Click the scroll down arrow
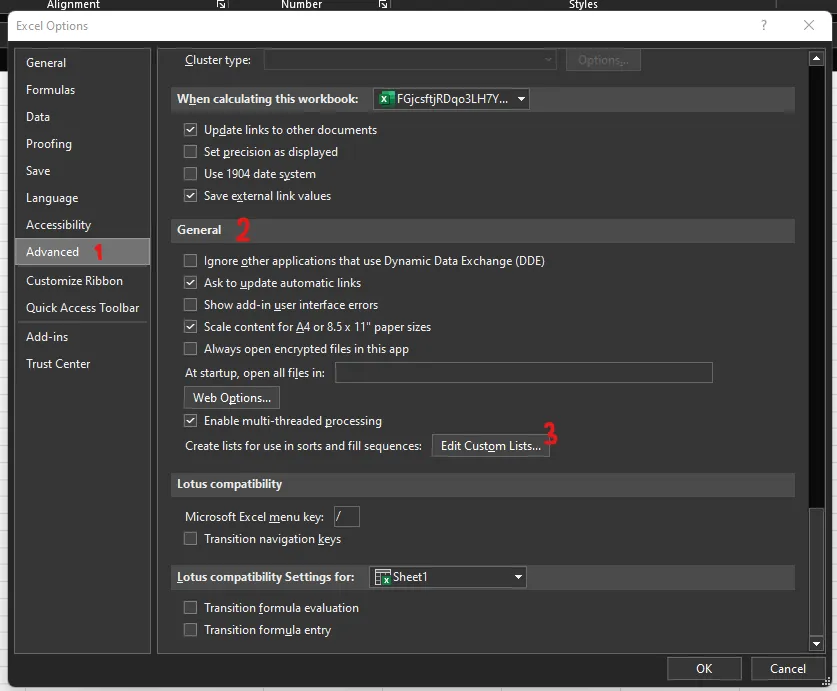The width and height of the screenshot is (837, 691). (816, 643)
